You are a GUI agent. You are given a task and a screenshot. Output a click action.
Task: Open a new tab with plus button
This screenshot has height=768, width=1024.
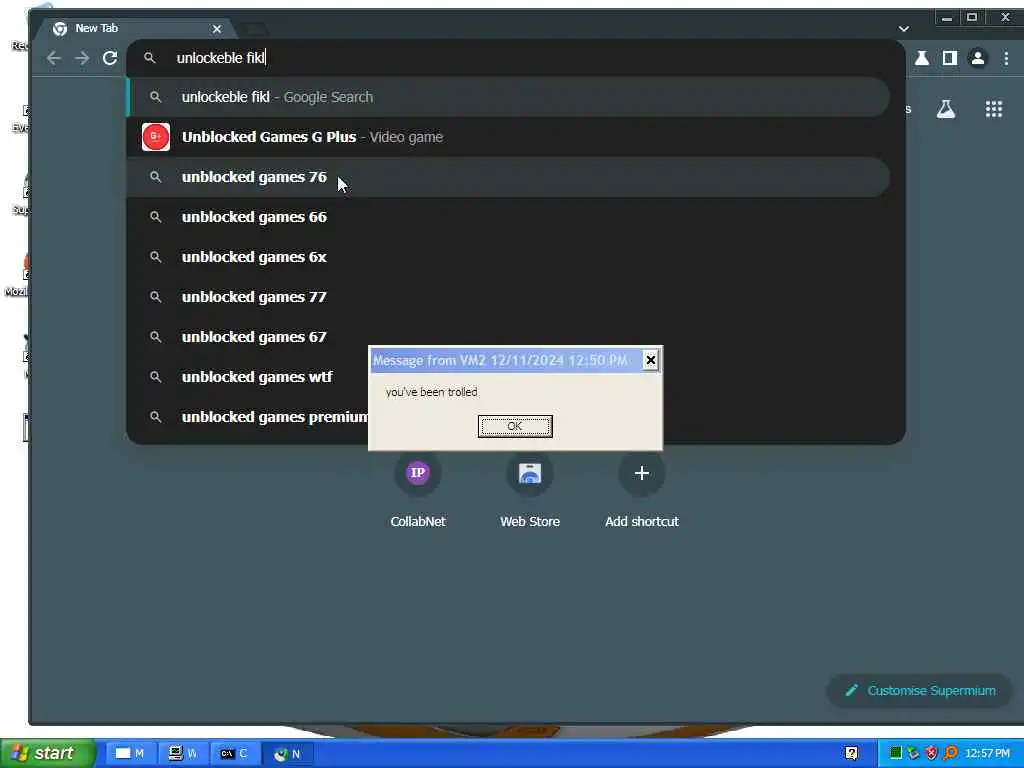click(255, 29)
